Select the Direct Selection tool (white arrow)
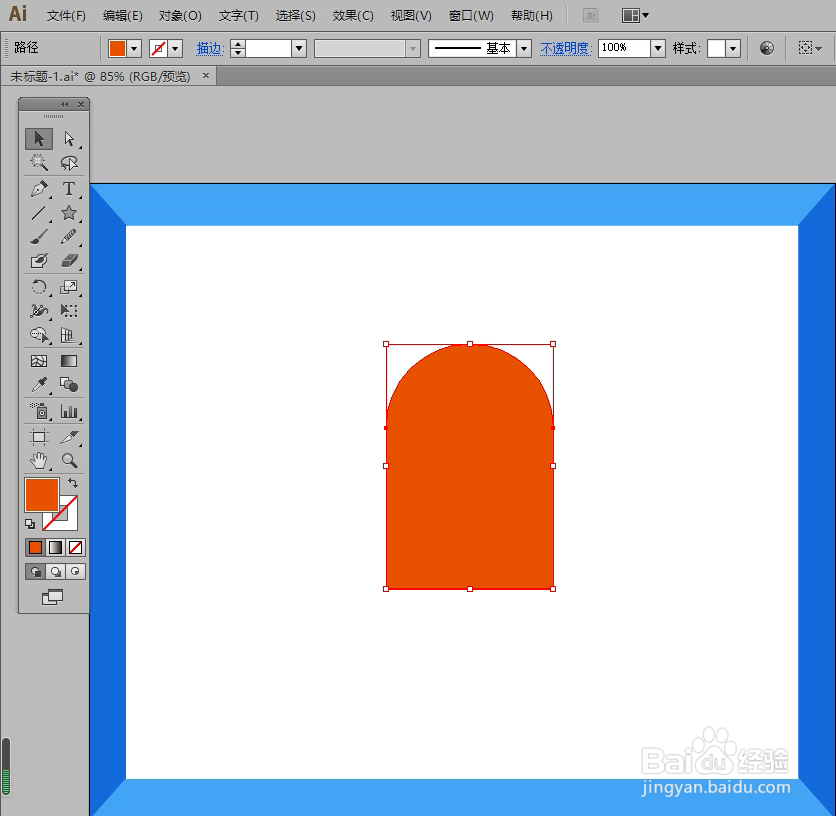This screenshot has height=816, width=836. (x=69, y=139)
